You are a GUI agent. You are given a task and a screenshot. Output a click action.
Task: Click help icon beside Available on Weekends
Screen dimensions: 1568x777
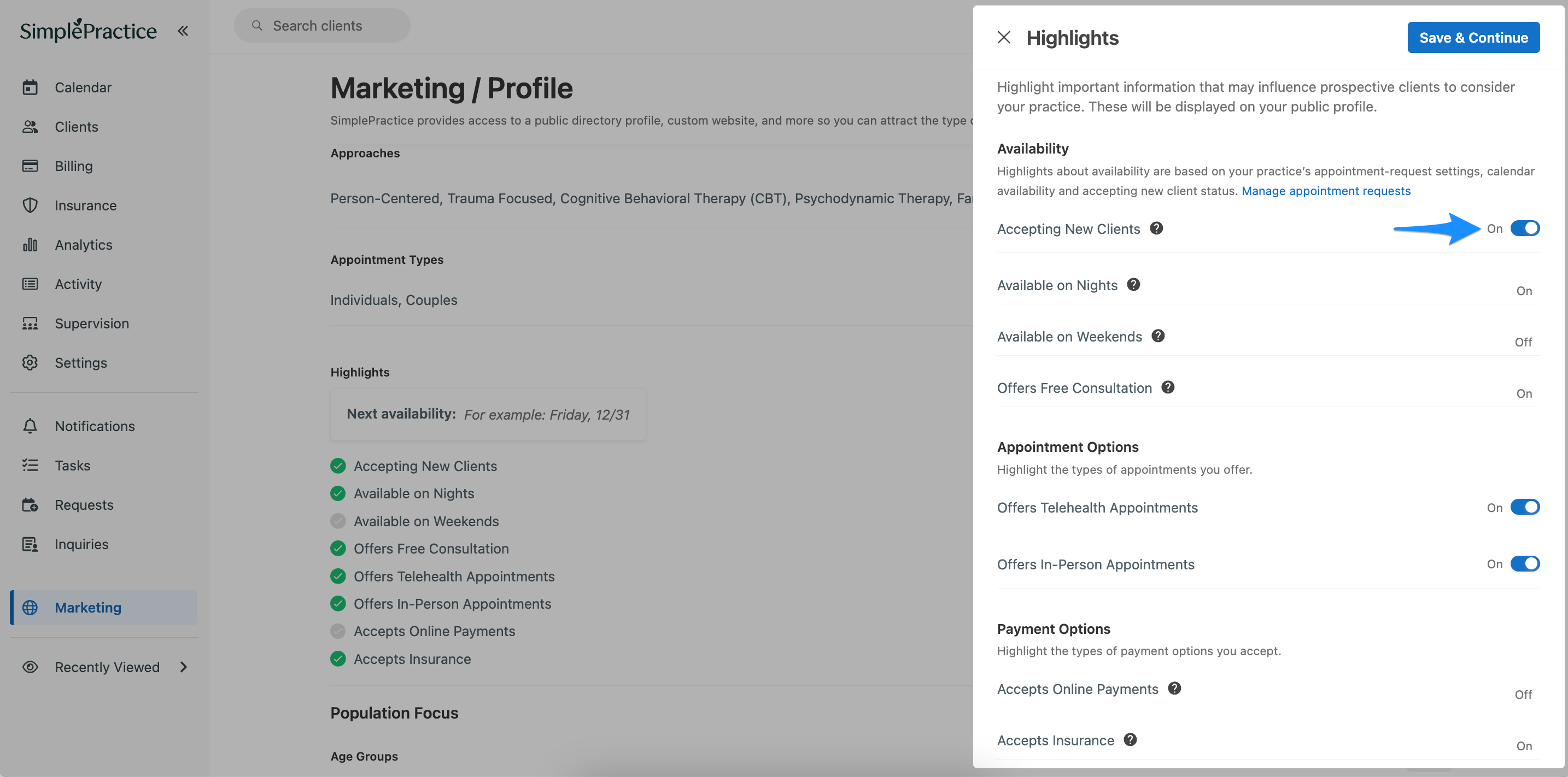coord(1159,336)
